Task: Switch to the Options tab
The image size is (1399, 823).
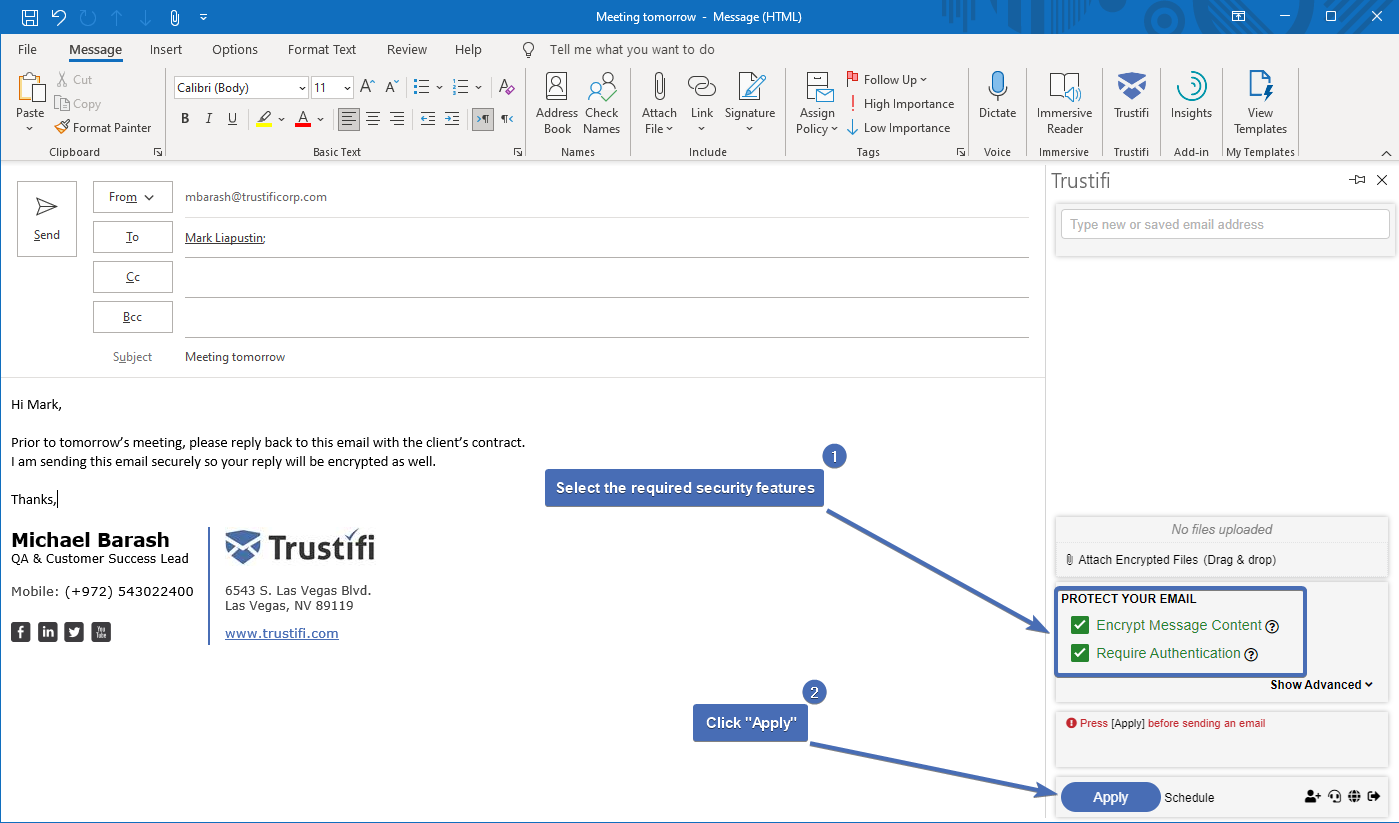Action: pyautogui.click(x=235, y=49)
